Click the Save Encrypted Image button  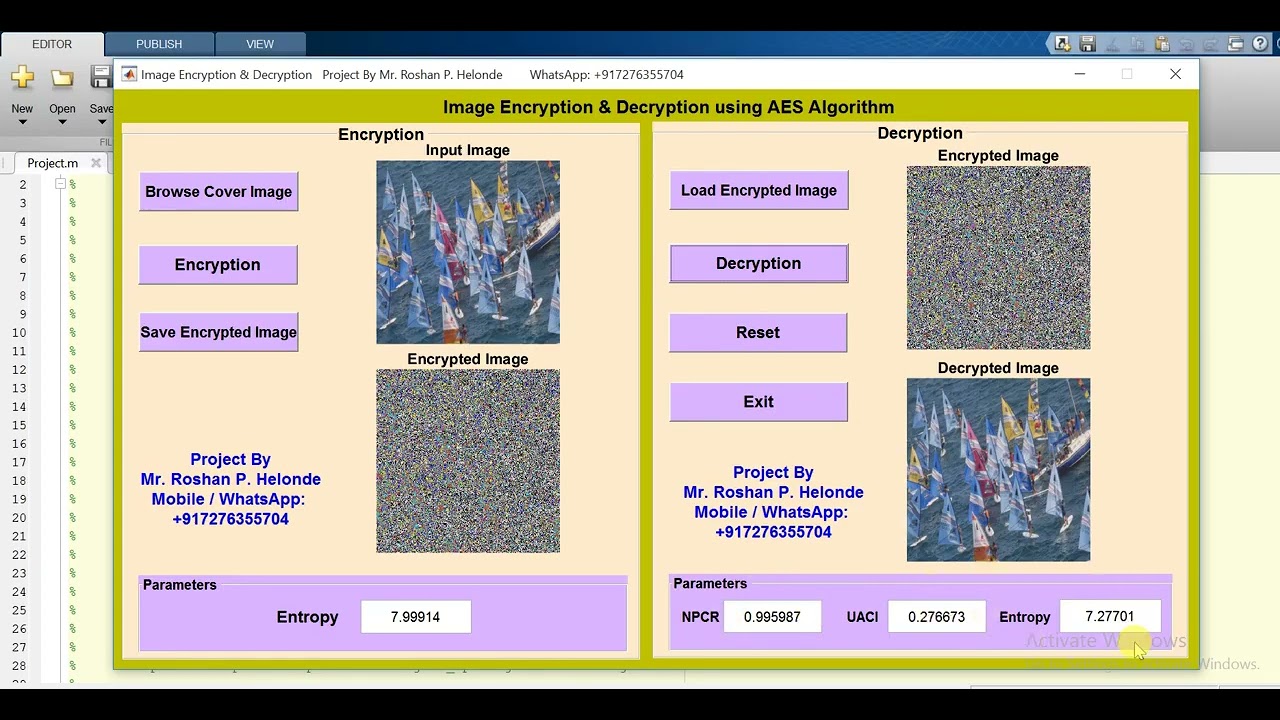coord(218,332)
